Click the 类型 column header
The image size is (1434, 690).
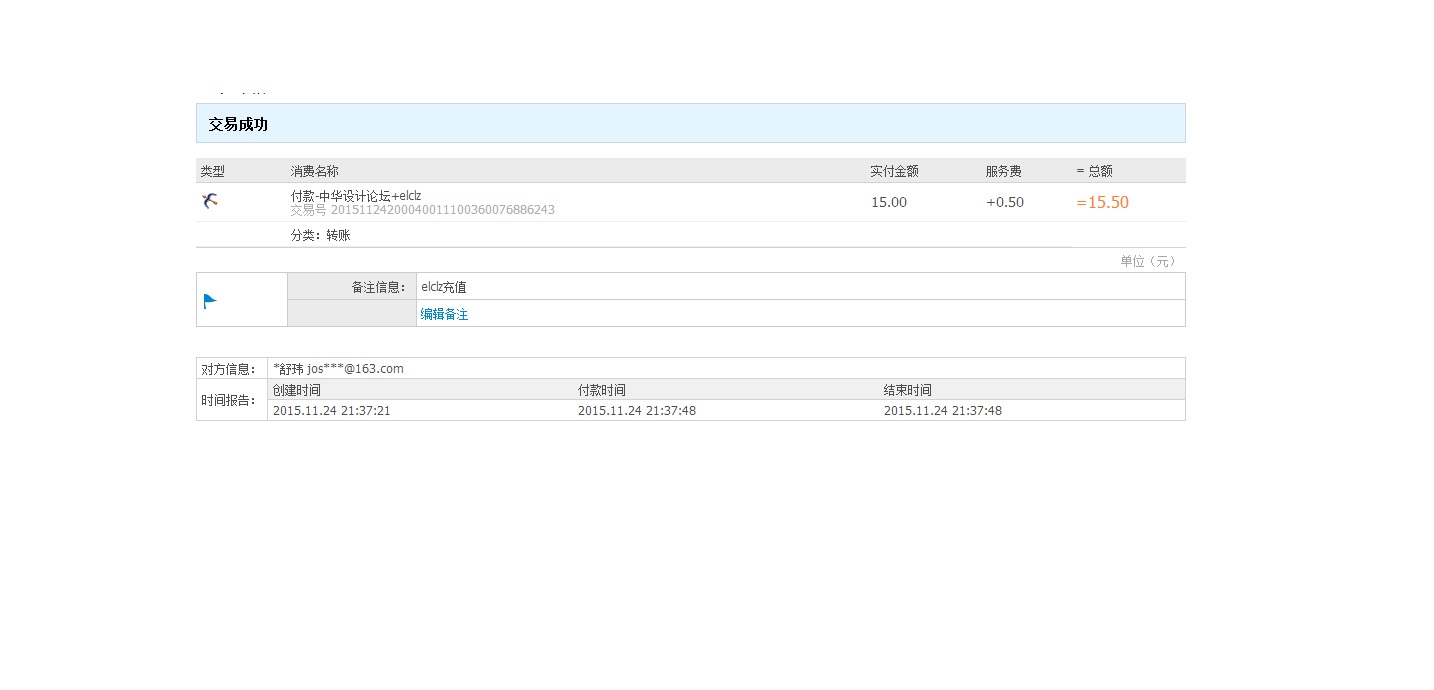pos(212,171)
